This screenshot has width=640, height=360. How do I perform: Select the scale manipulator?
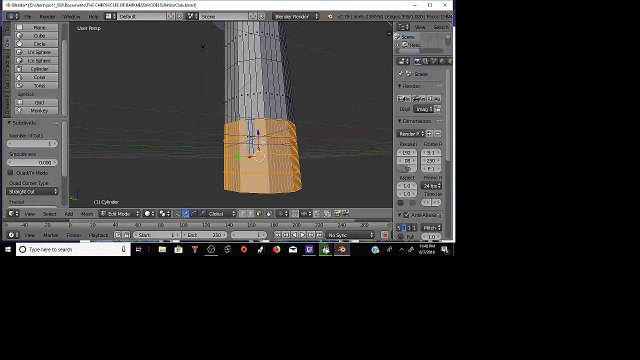click(x=202, y=213)
